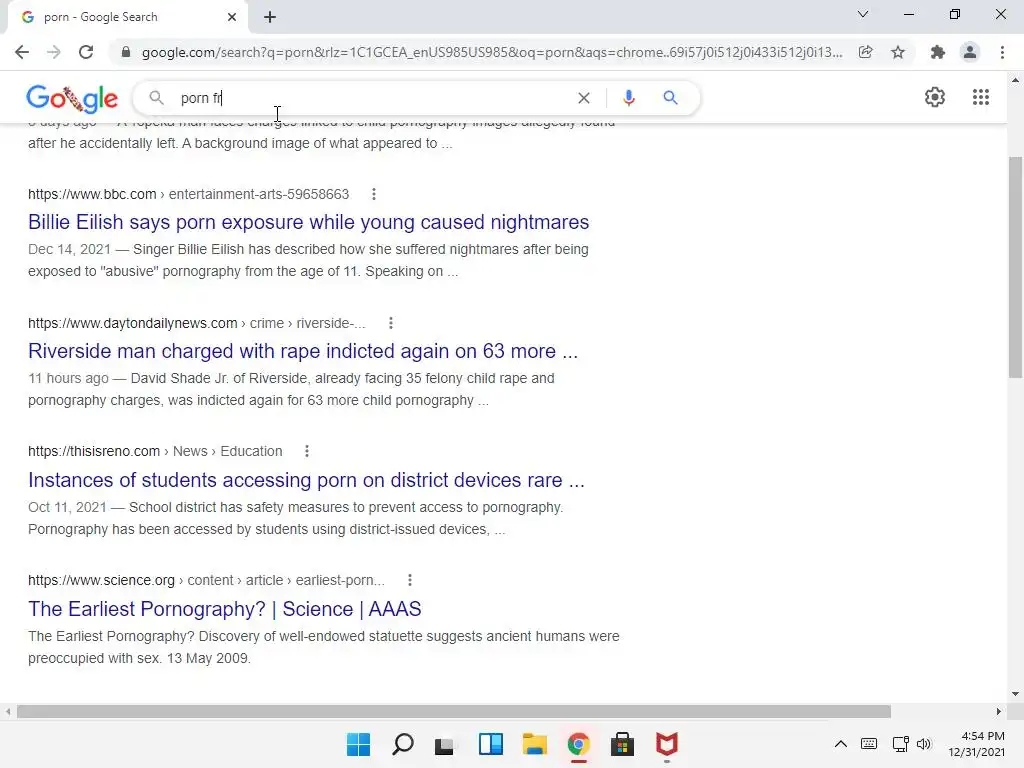Close the Google Search tab
1024x768 pixels.
232,17
